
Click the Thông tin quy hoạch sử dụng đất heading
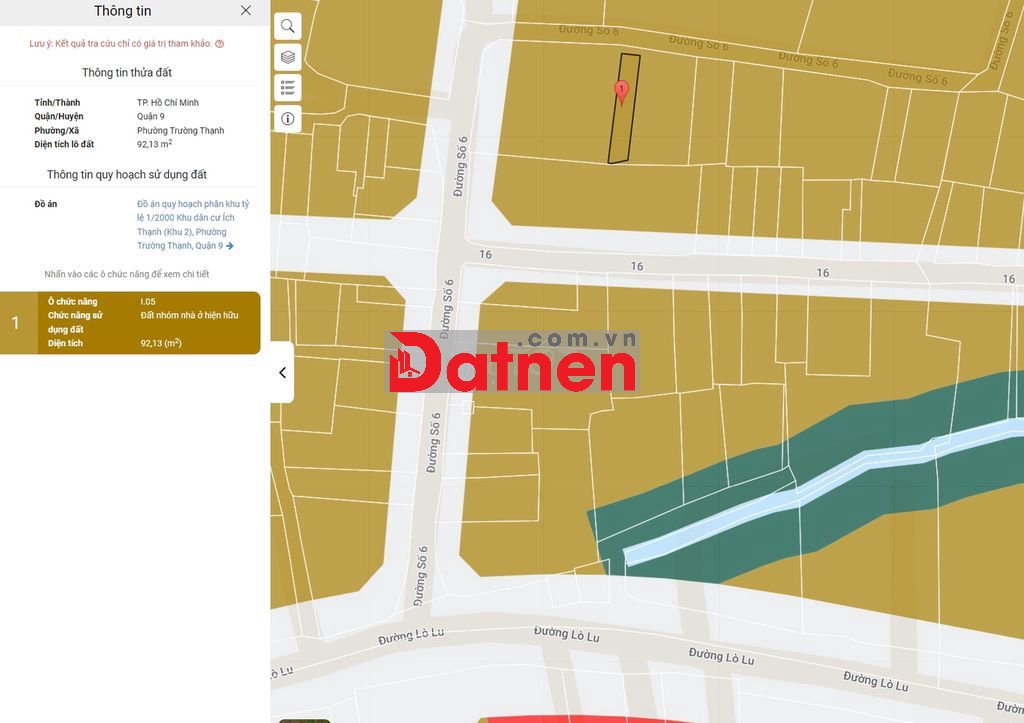[x=127, y=175]
